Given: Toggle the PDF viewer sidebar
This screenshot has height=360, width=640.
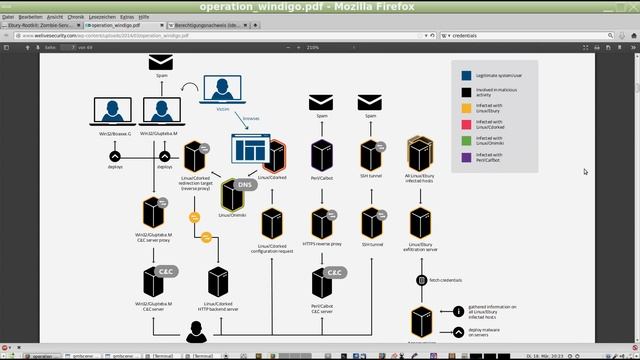Looking at the screenshot, I should pos(6,47).
